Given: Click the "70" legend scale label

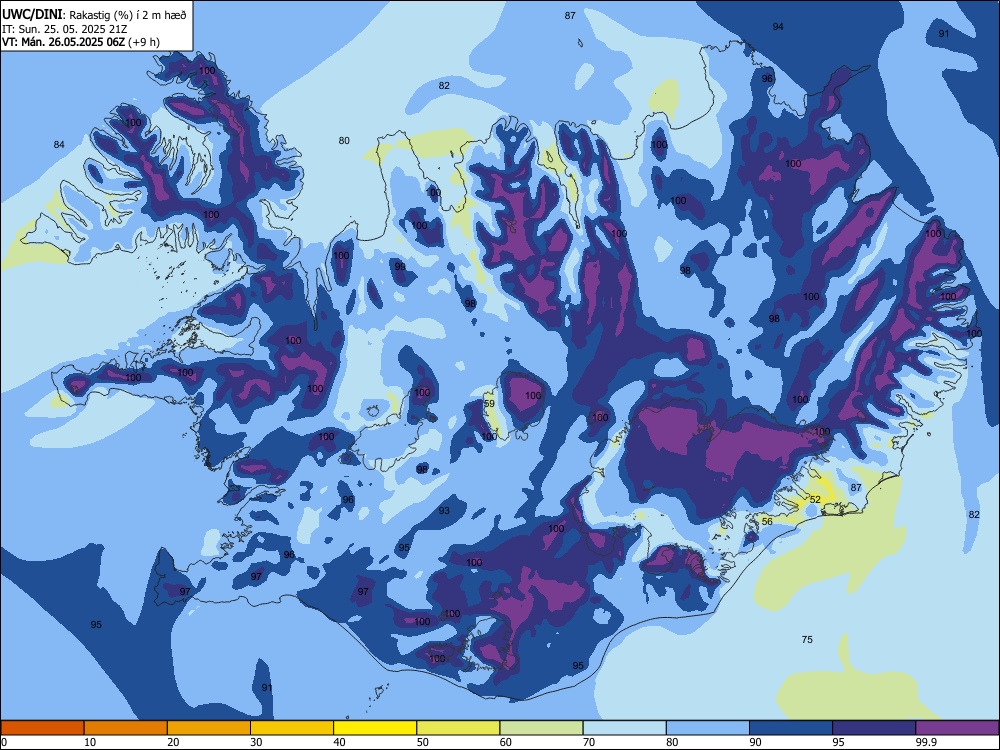Looking at the screenshot, I should (x=589, y=742).
